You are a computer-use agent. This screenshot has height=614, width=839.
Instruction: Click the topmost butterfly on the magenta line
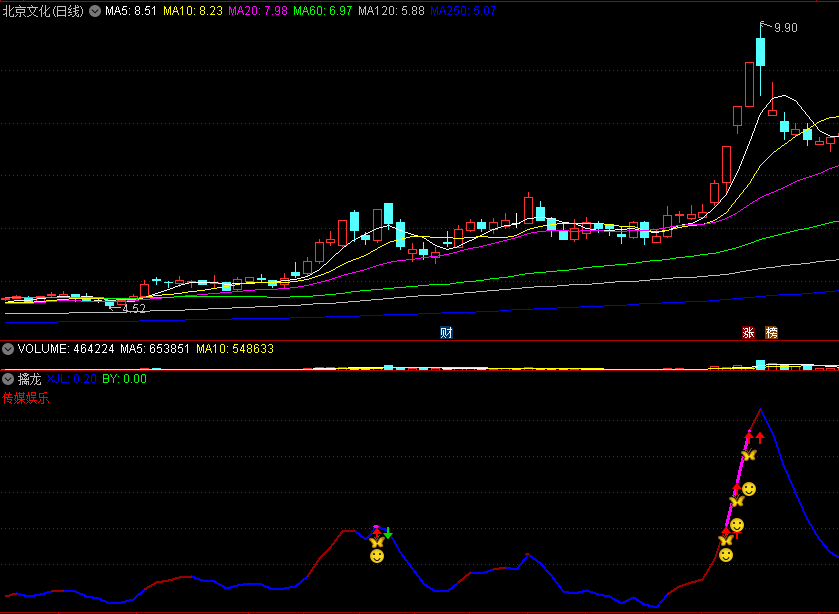(749, 455)
